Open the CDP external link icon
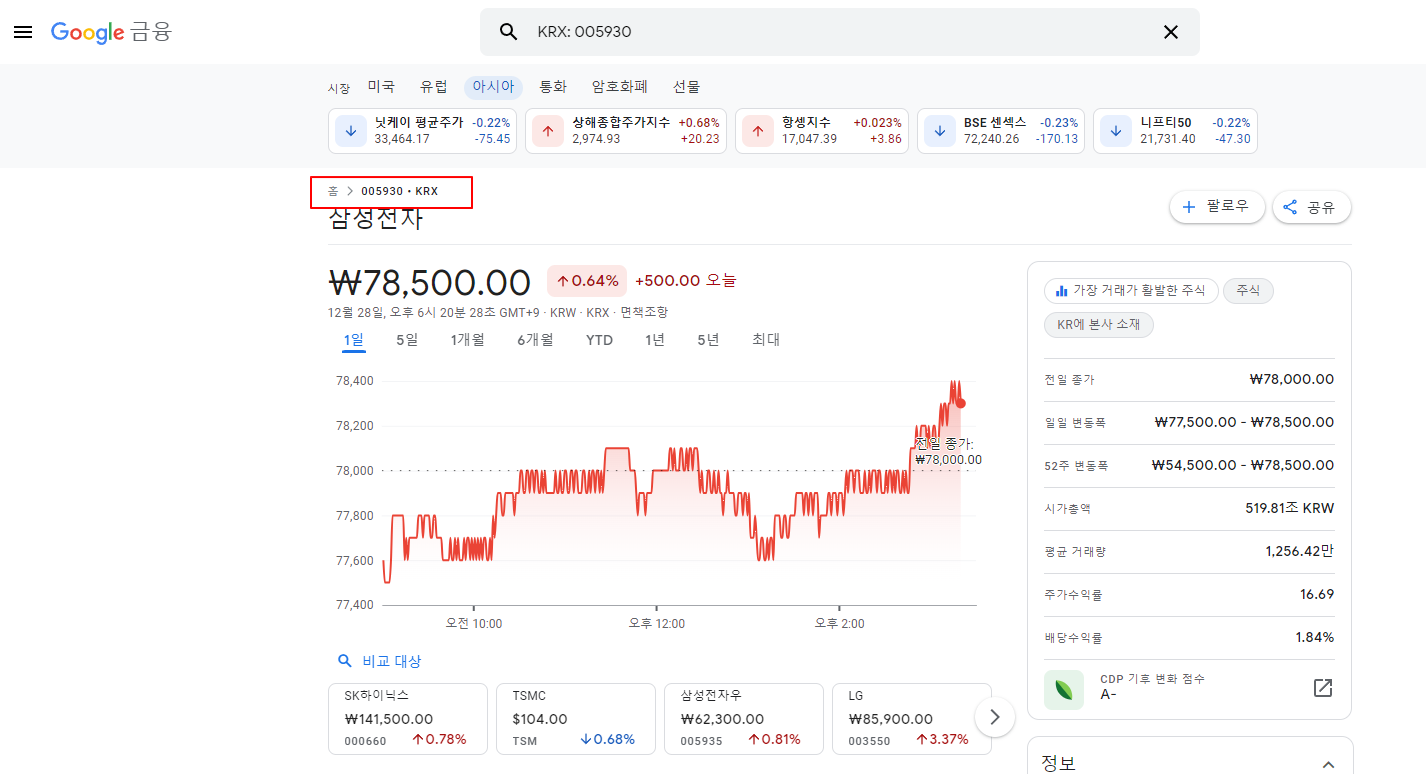 (x=1323, y=688)
